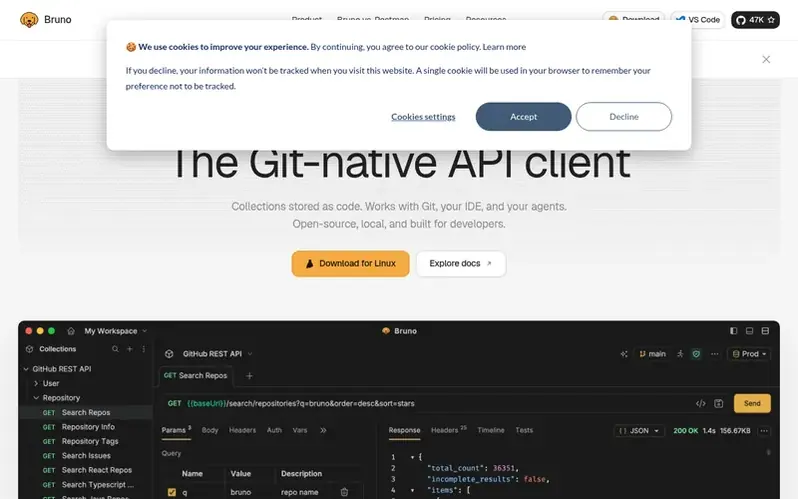798x499 pixels.
Task: Click the generate code icon near Send
Action: point(700,403)
